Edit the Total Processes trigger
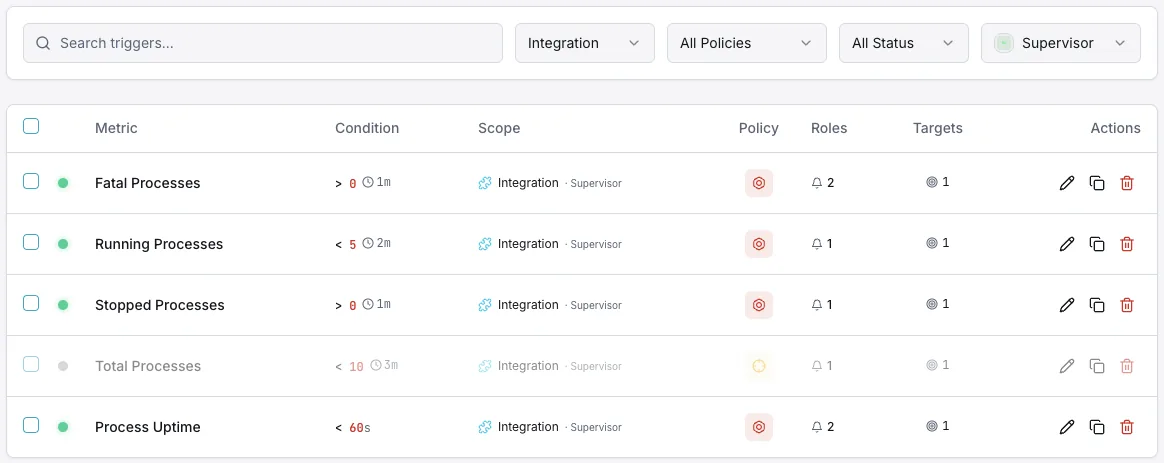The width and height of the screenshot is (1164, 463). (x=1067, y=366)
